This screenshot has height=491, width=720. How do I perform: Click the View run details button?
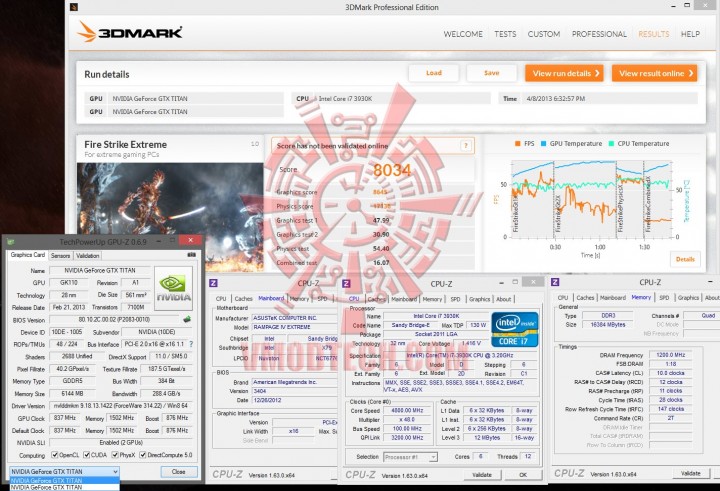pos(564,73)
